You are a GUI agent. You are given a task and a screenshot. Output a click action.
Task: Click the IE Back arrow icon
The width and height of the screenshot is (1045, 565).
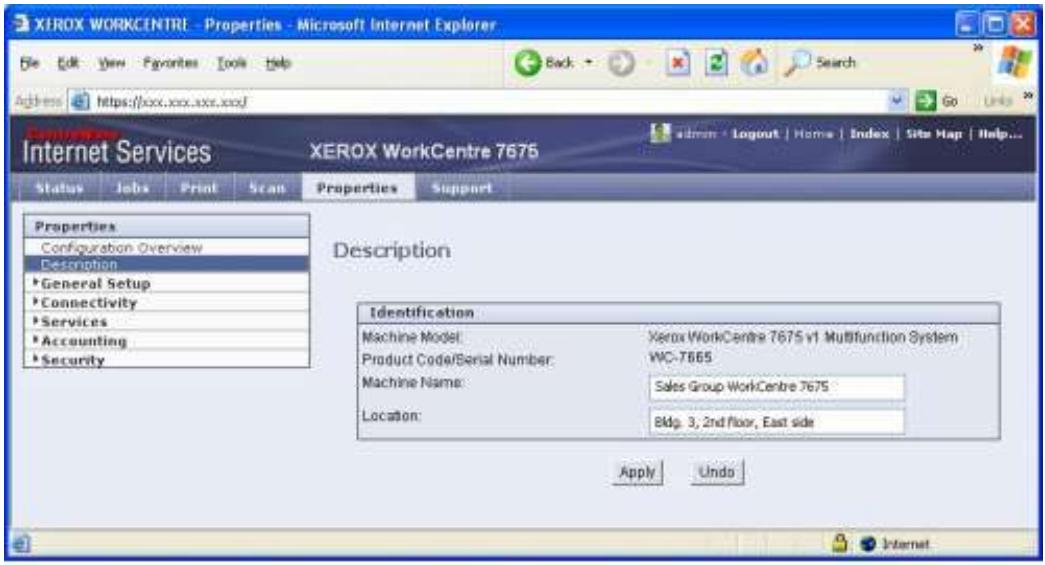[x=528, y=63]
